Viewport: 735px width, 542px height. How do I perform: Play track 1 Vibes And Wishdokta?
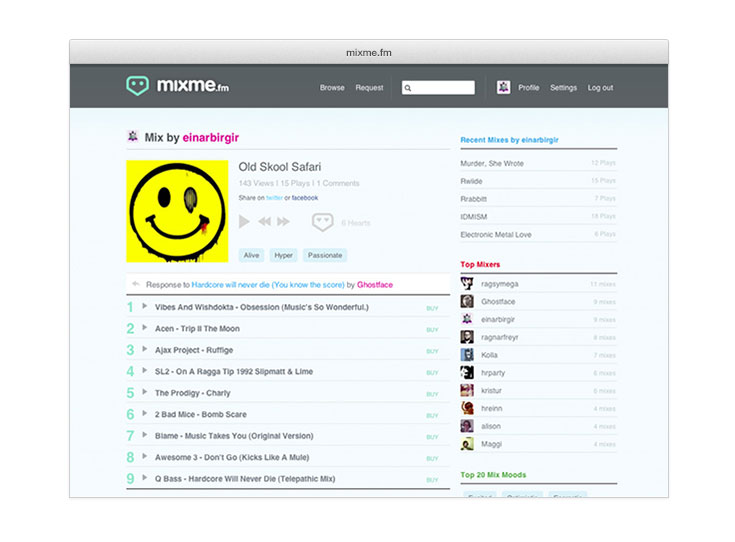[x=145, y=306]
